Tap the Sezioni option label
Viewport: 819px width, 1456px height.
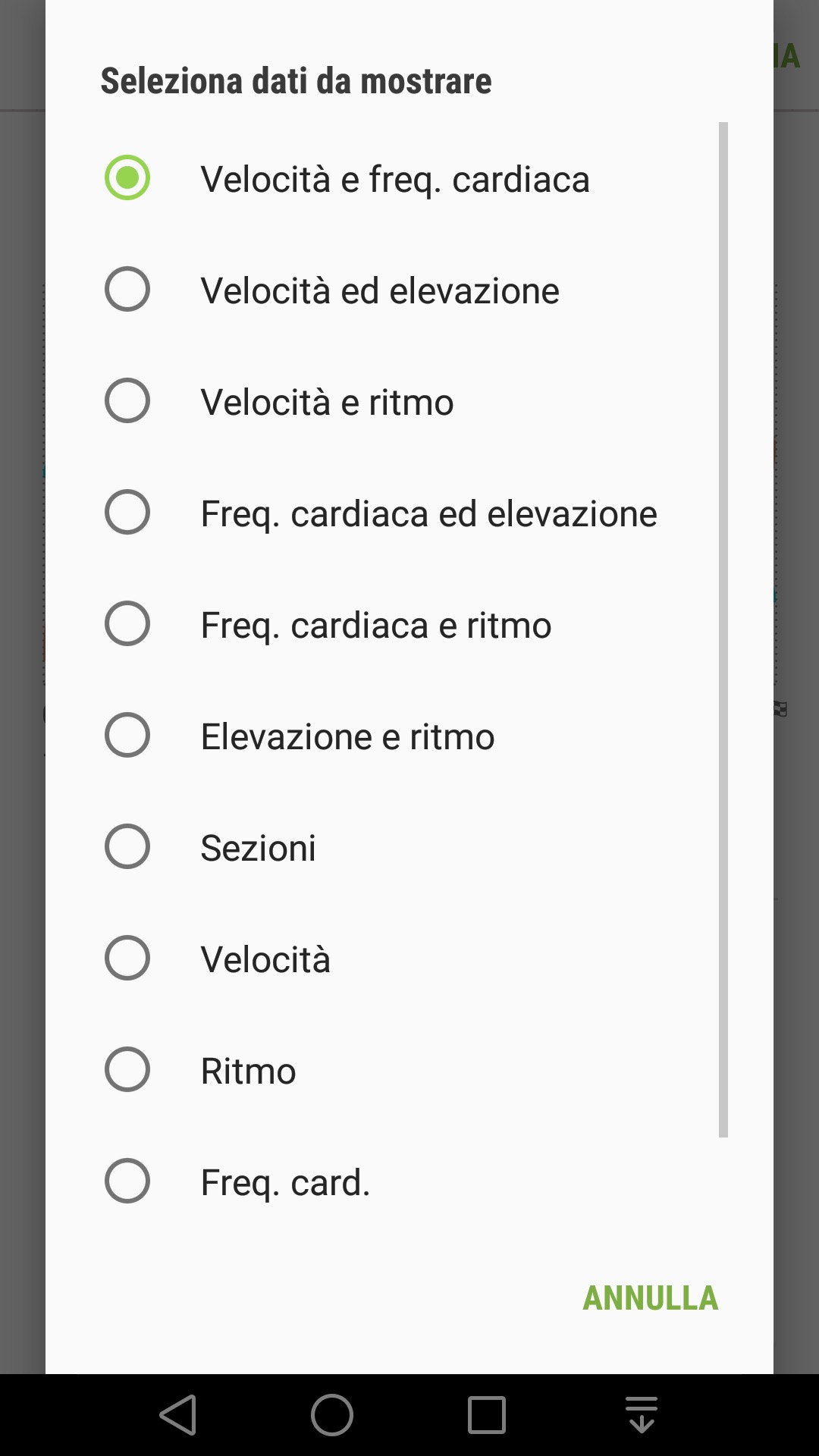coord(258,848)
